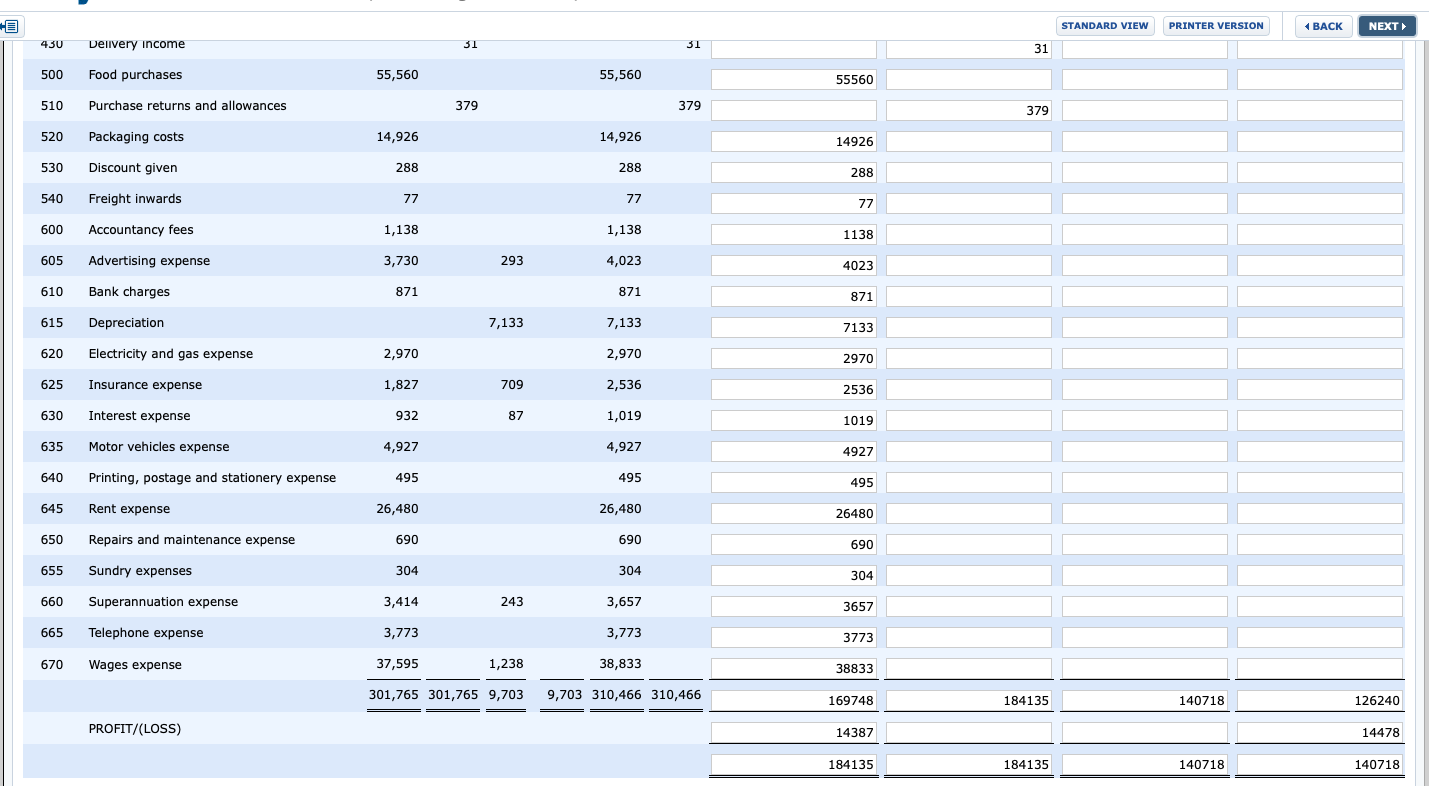Image resolution: width=1429 pixels, height=786 pixels.
Task: Select the Insurance expense input containing 2536
Action: coord(794,390)
